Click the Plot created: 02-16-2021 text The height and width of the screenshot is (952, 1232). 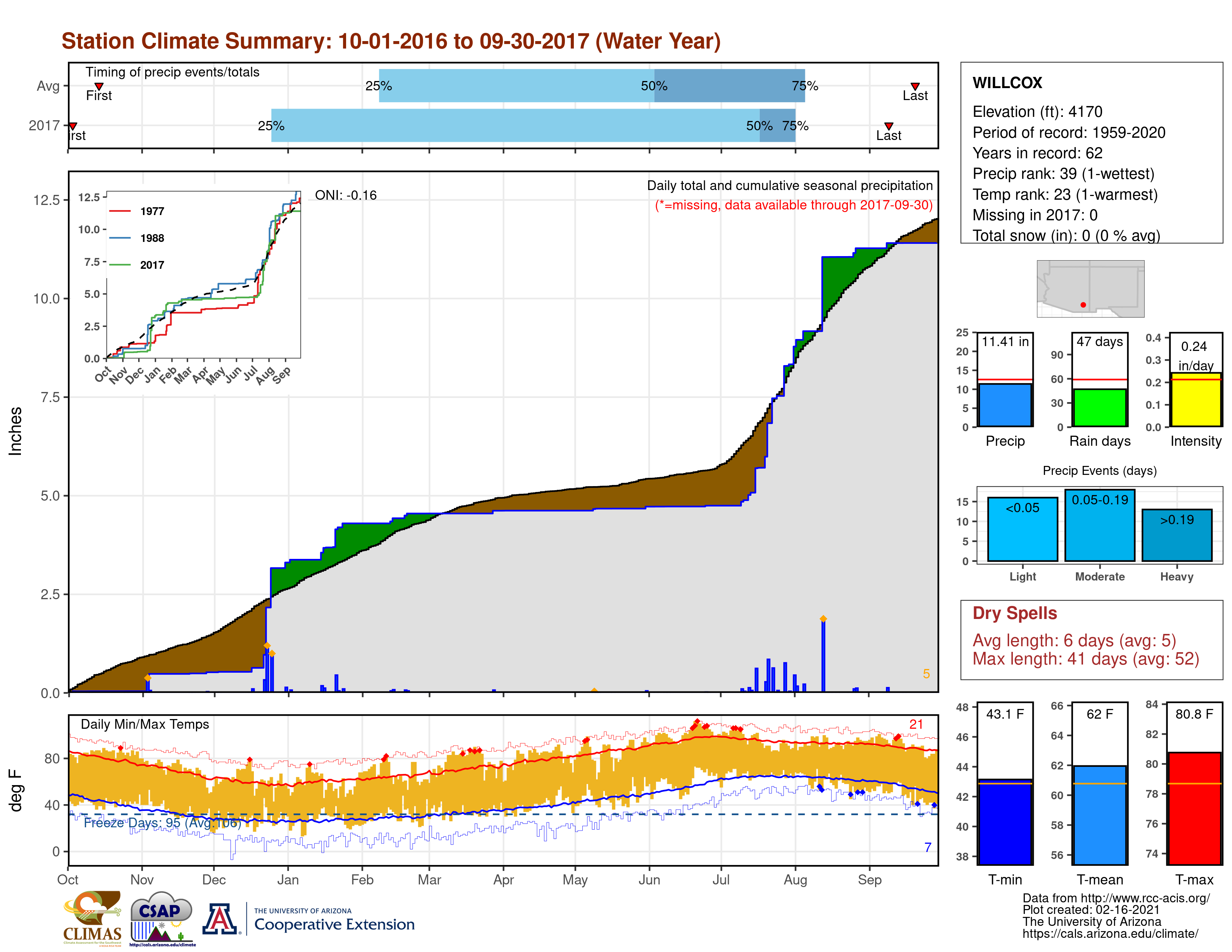coord(1091,910)
